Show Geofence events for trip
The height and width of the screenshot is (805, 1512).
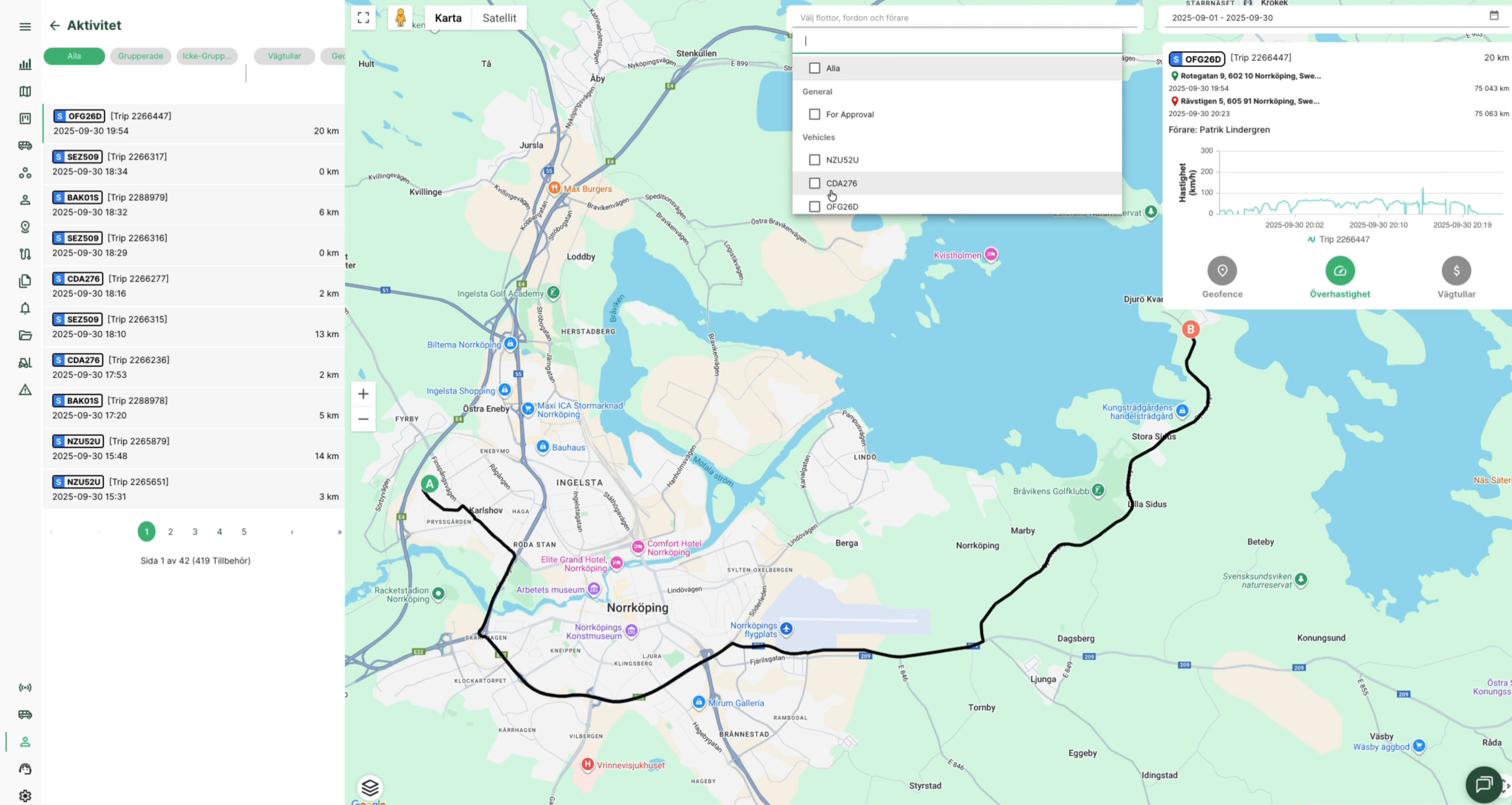[x=1222, y=278]
